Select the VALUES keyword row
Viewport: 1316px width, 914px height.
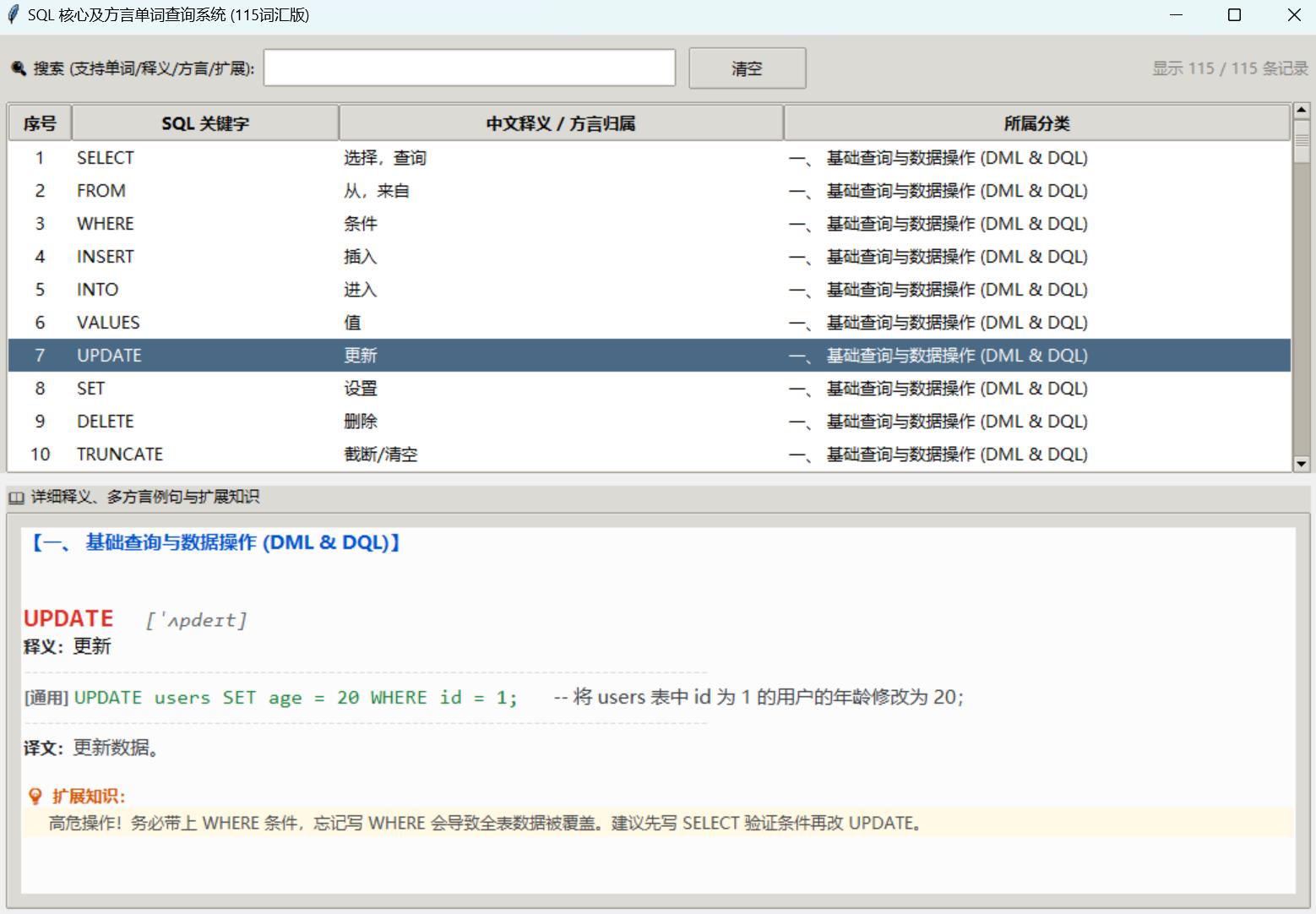[x=650, y=323]
